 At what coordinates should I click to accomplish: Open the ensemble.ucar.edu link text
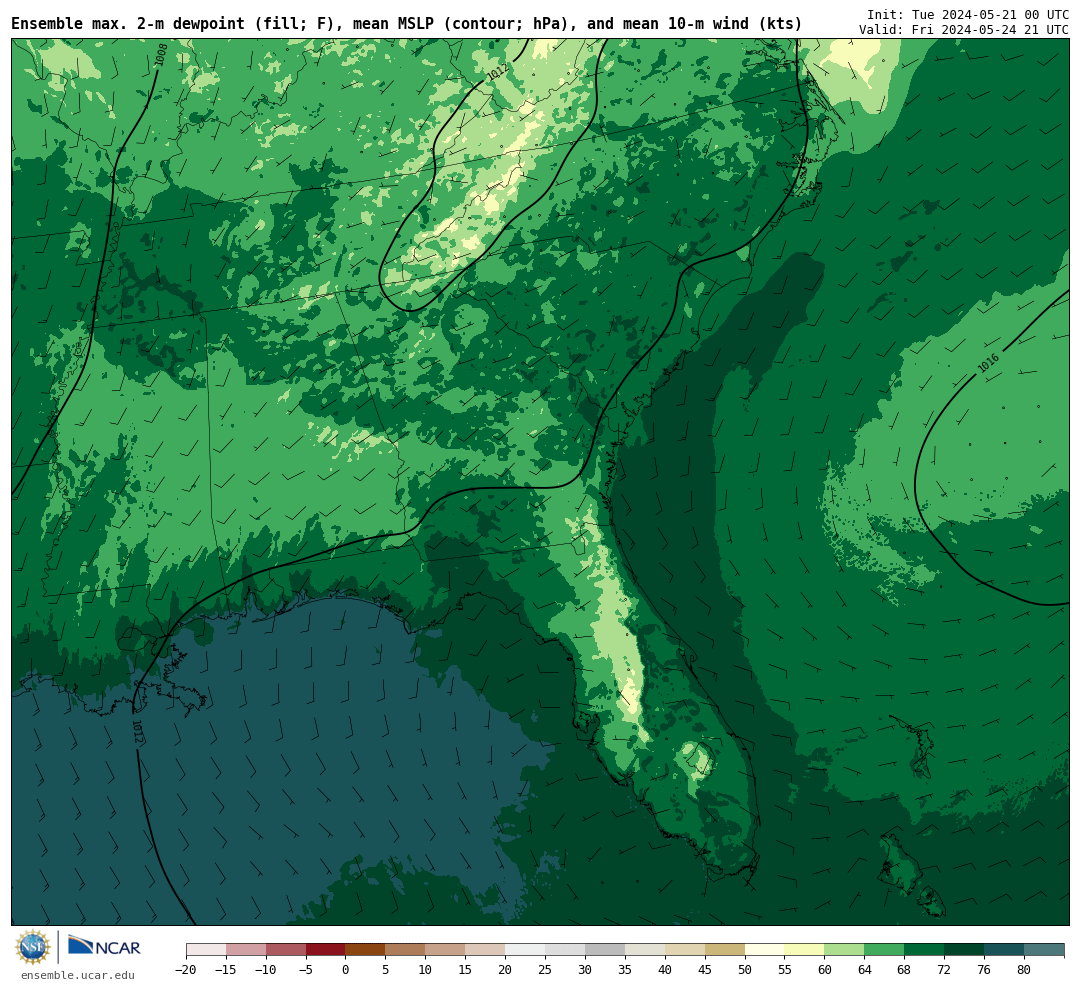point(78,975)
